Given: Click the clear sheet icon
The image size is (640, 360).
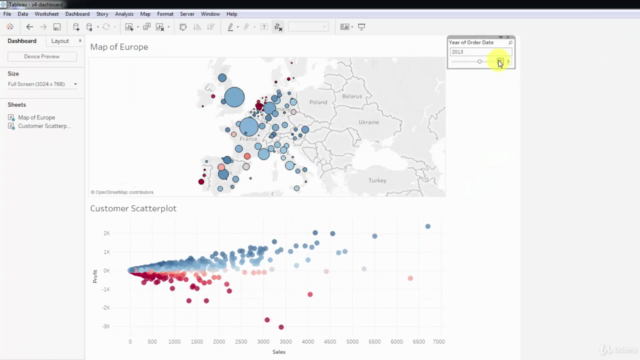Looking at the screenshot, I should tap(160, 27).
